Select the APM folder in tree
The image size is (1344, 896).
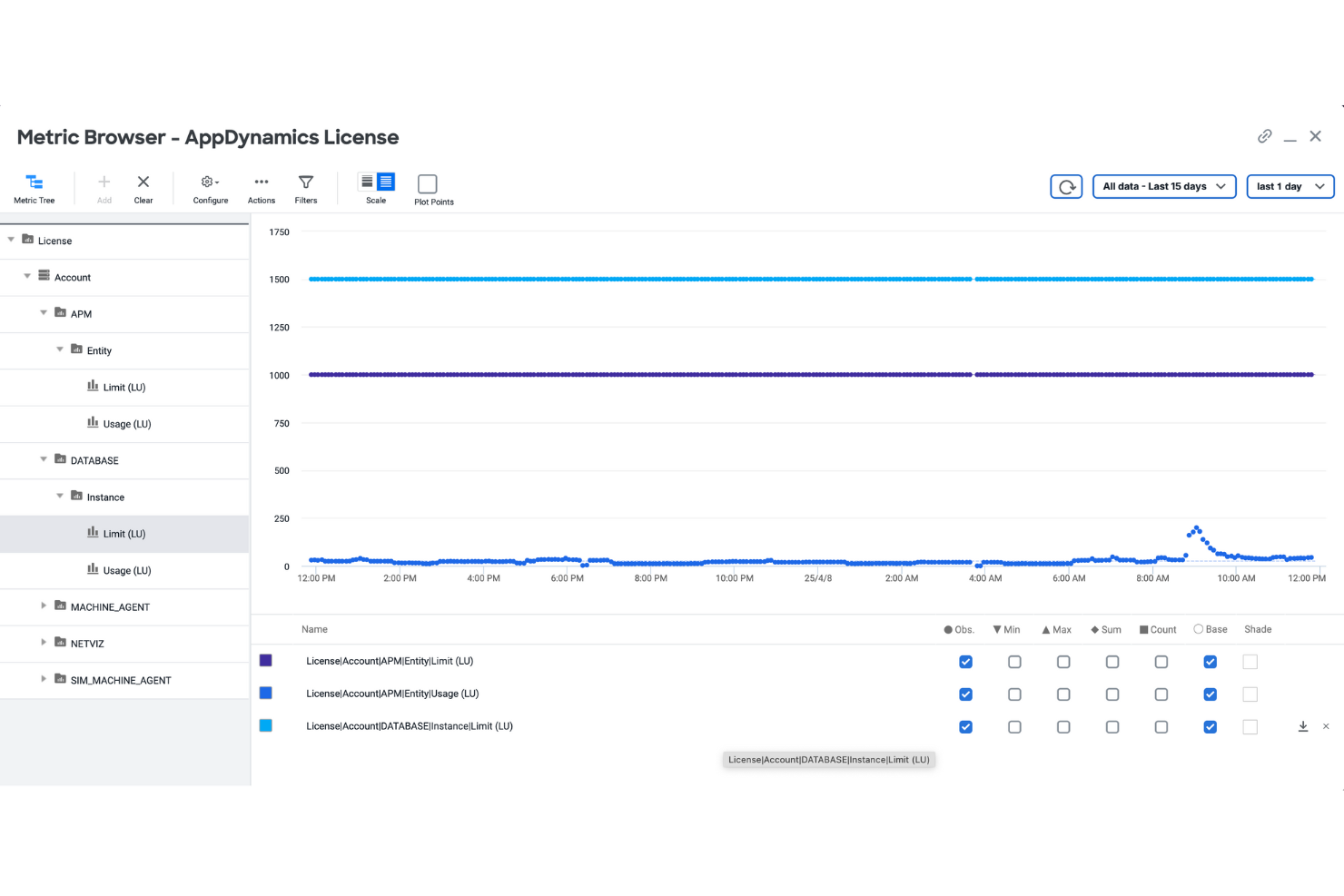[x=81, y=314]
